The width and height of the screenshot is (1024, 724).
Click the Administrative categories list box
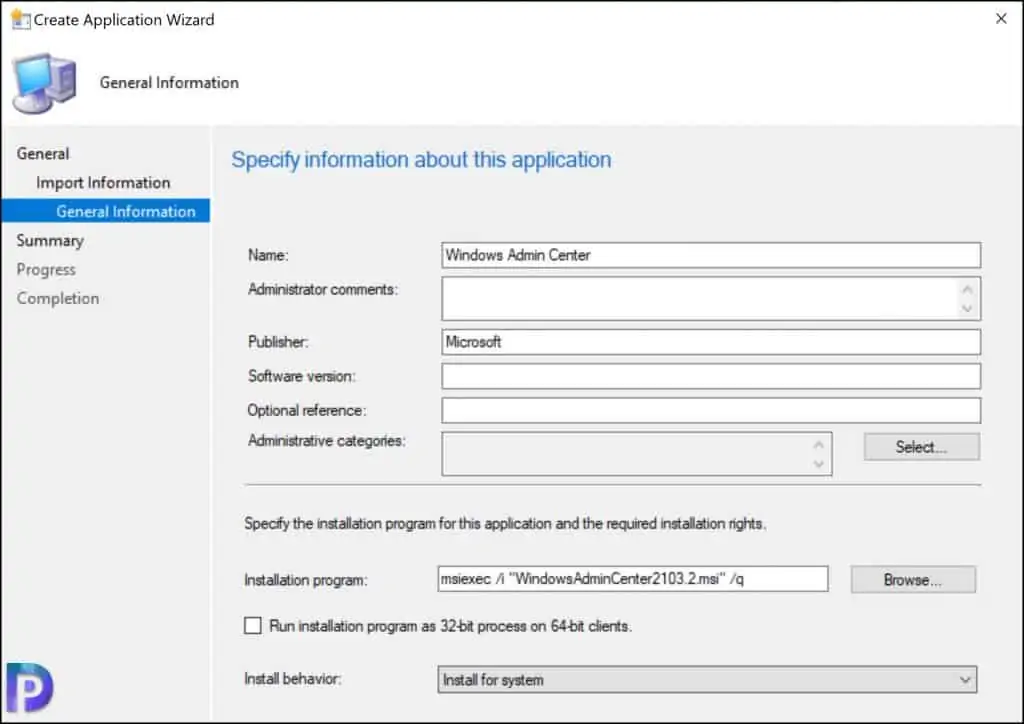click(637, 454)
